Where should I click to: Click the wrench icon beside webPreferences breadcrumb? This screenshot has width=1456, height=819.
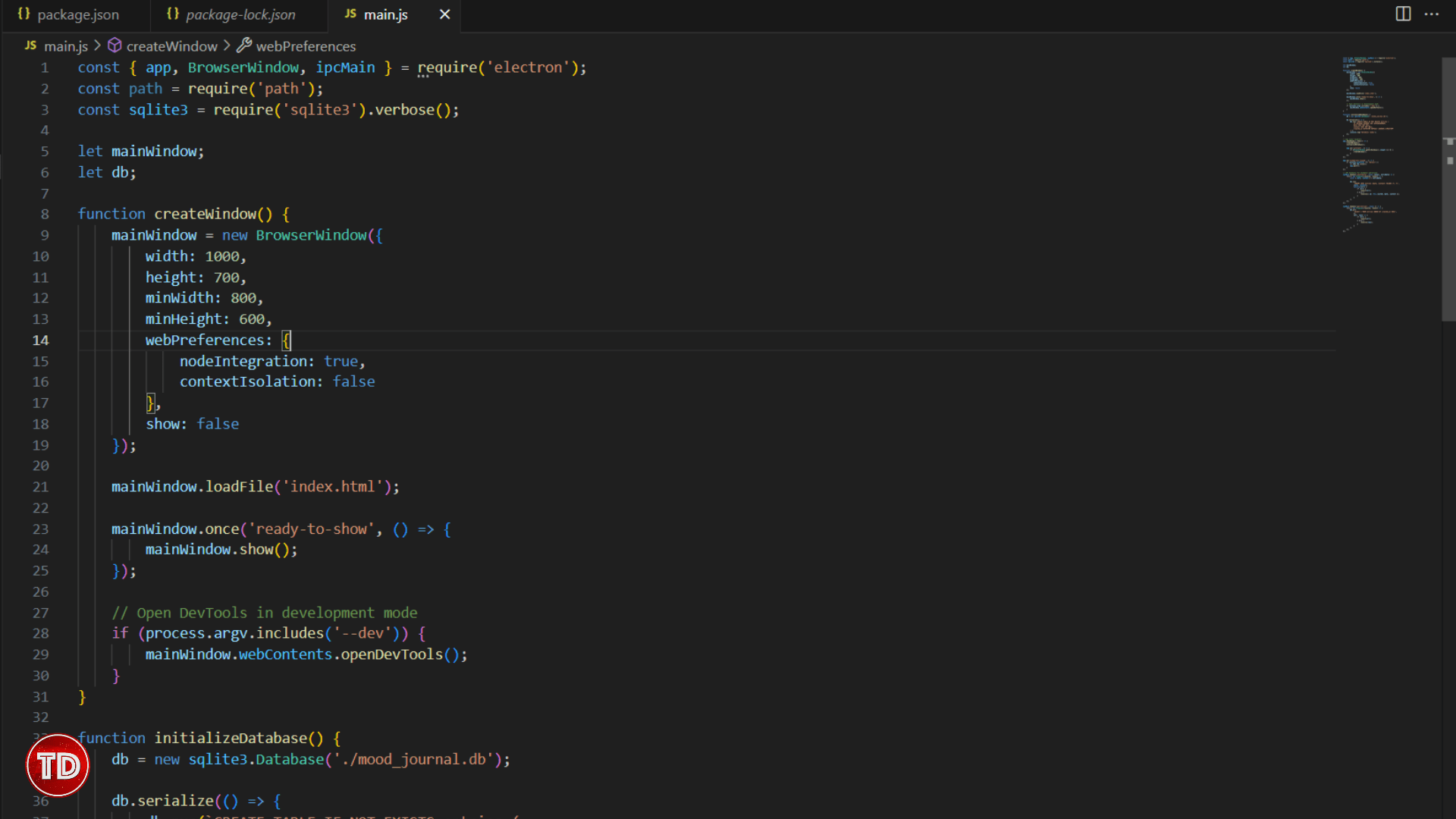click(244, 45)
